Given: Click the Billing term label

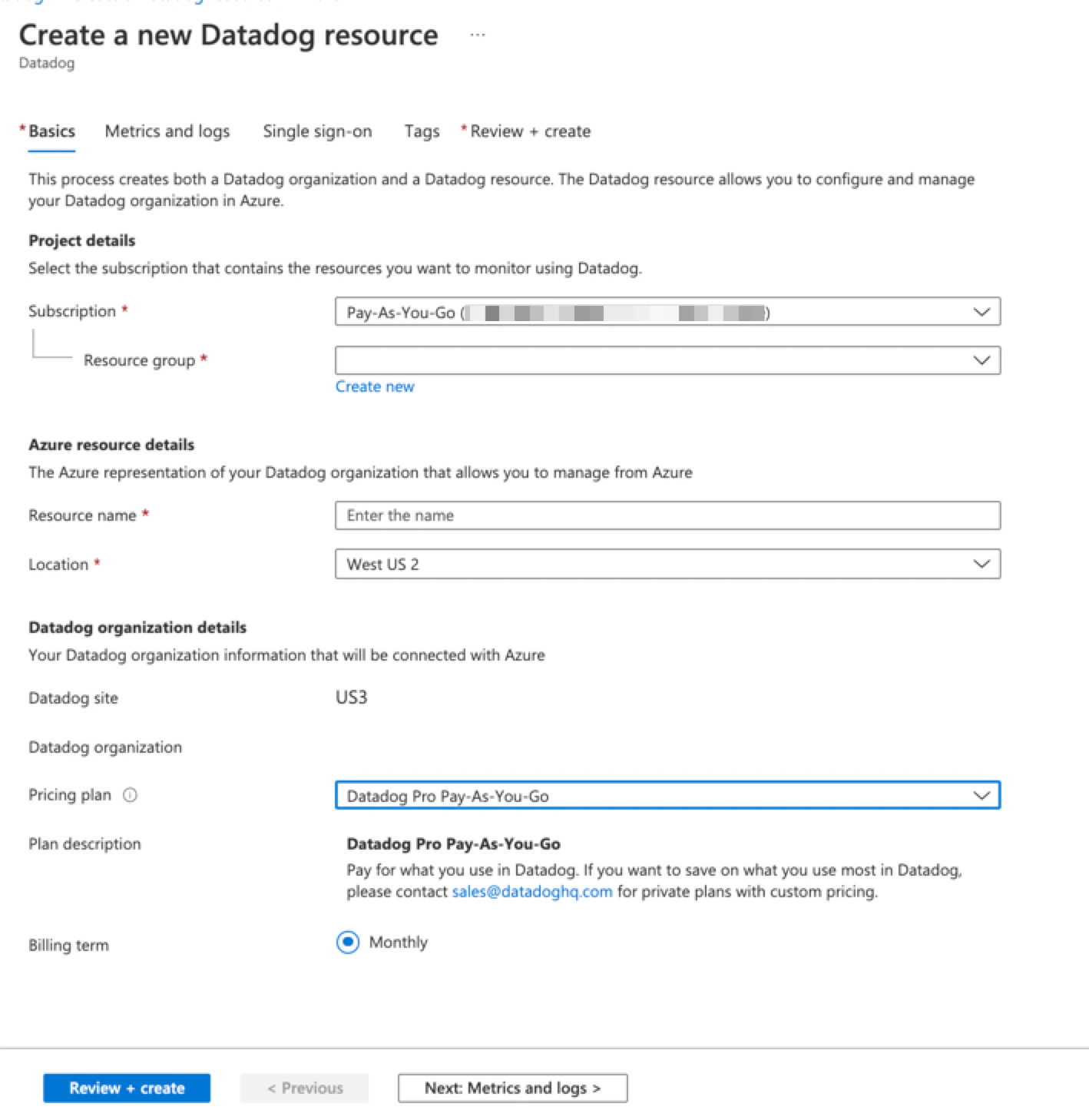Looking at the screenshot, I should pos(68,946).
